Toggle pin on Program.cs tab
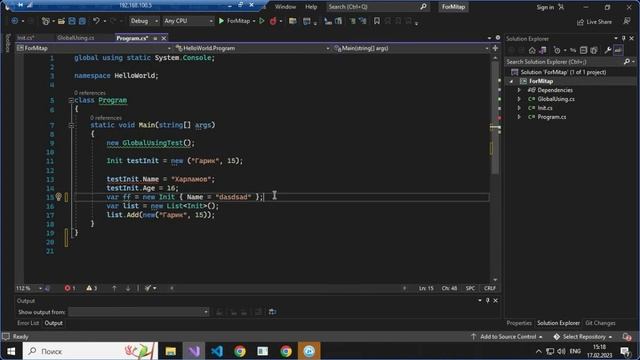The height and width of the screenshot is (360, 640). (155, 38)
